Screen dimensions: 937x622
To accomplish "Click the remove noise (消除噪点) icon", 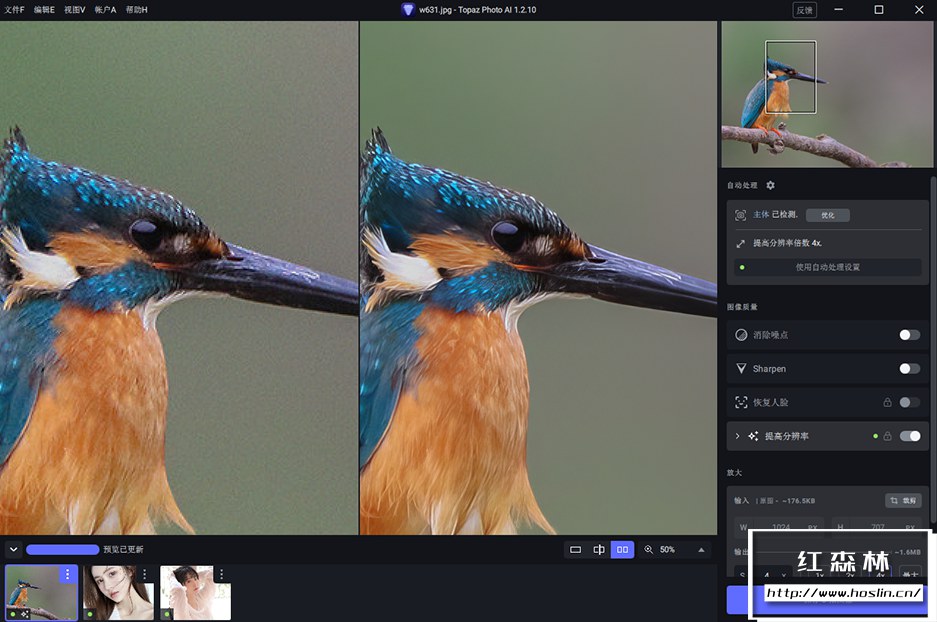I will pyautogui.click(x=741, y=335).
